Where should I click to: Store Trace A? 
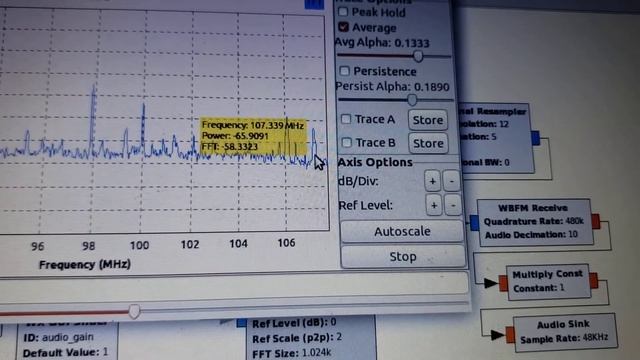point(428,120)
